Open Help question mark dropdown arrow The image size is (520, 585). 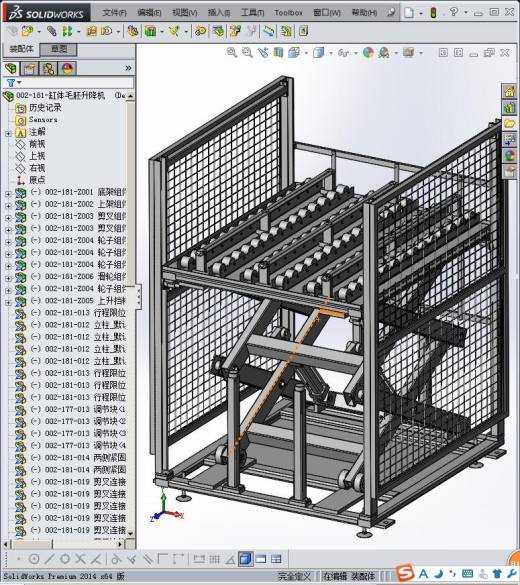pos(466,13)
